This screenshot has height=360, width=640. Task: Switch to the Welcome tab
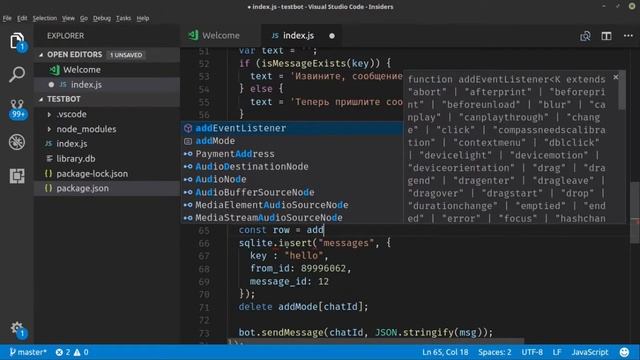pyautogui.click(x=220, y=36)
